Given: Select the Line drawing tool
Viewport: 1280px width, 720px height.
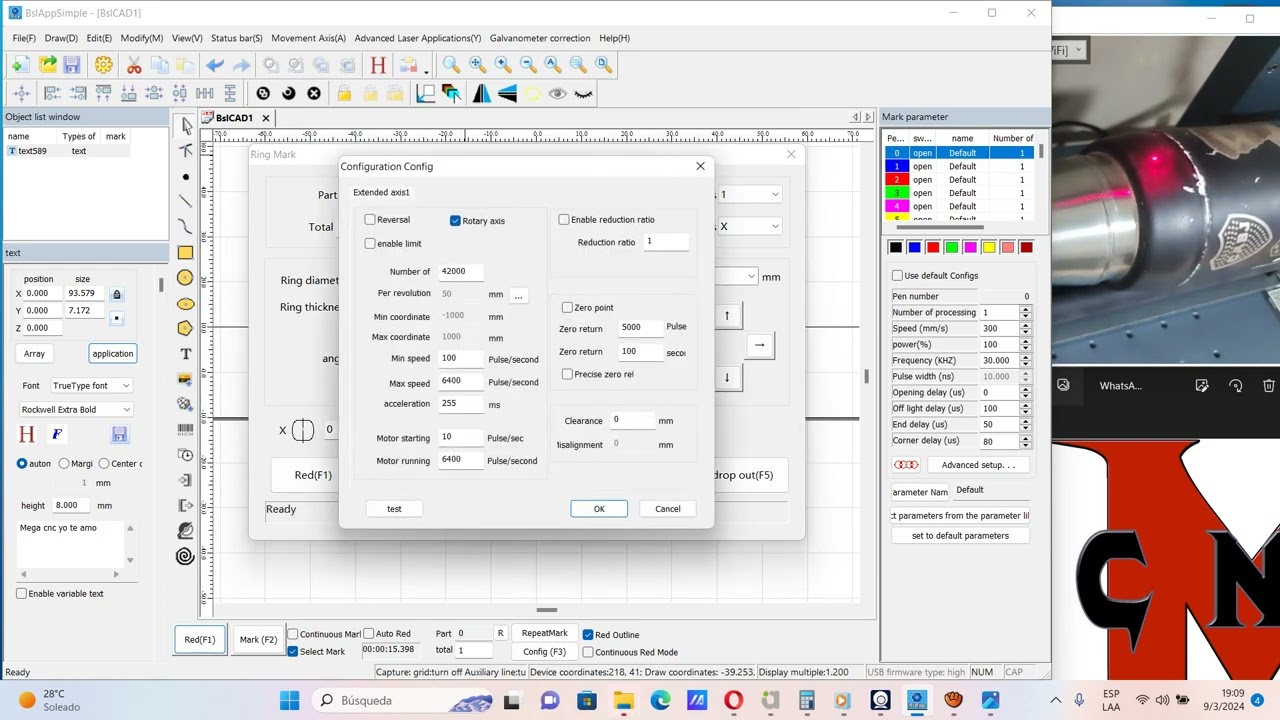Looking at the screenshot, I should click(x=185, y=201).
